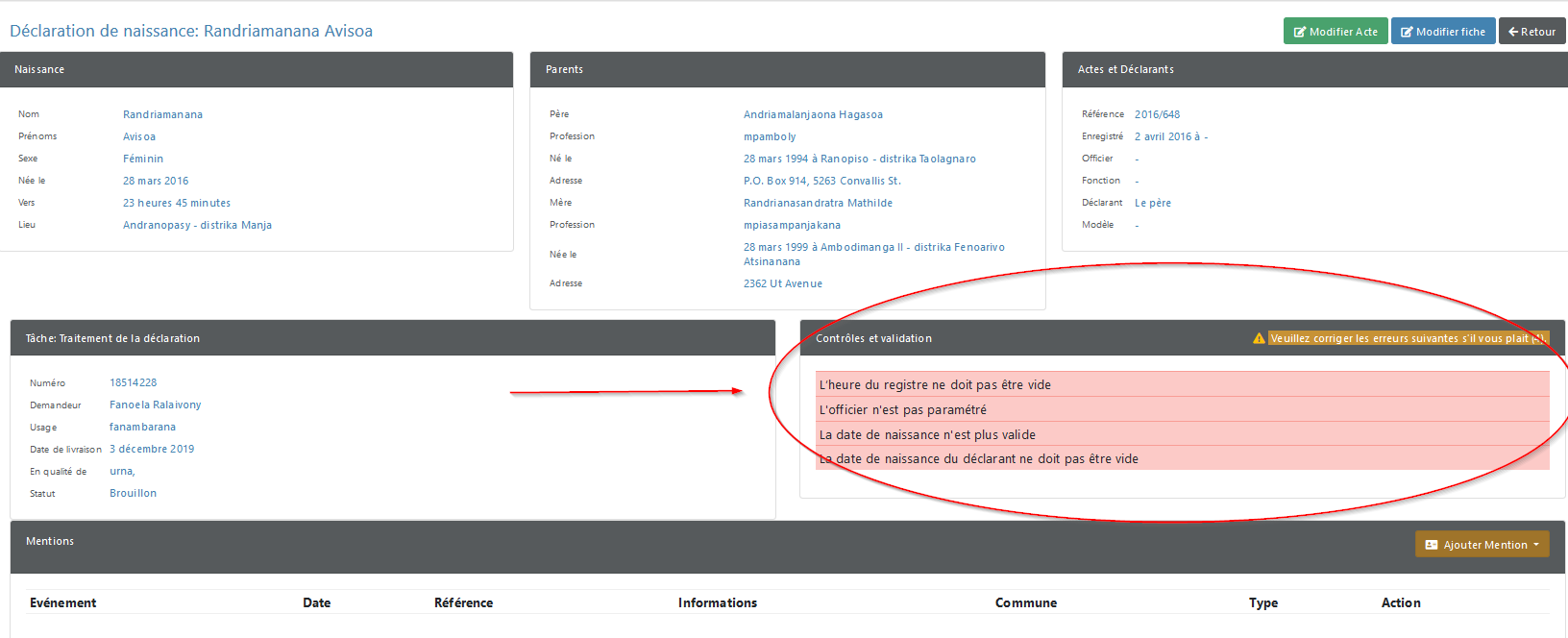Click the Type column header
Screen dimensions: 1568x638
coord(1263,602)
